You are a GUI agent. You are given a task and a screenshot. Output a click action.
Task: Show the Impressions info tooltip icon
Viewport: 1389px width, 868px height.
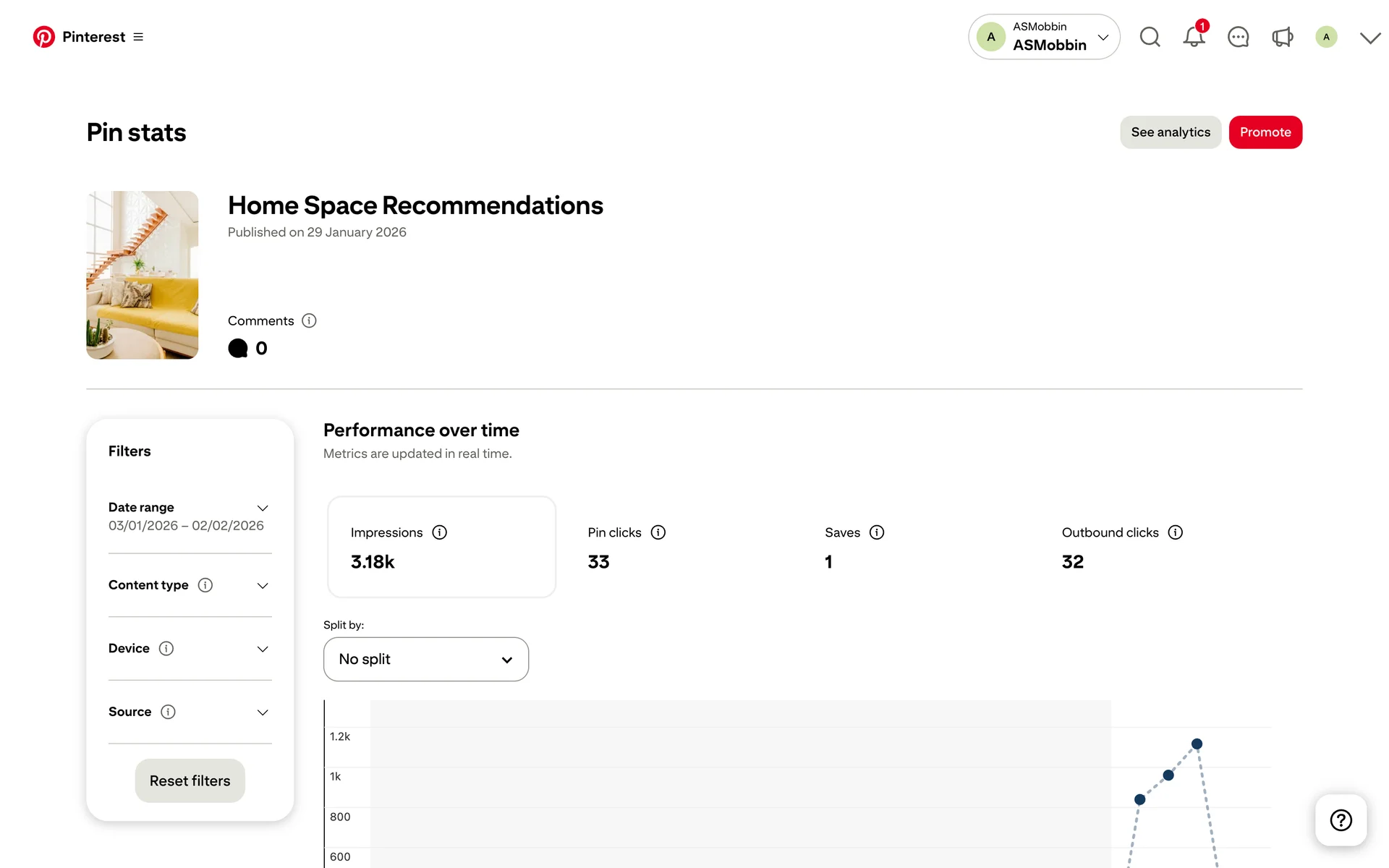(439, 532)
